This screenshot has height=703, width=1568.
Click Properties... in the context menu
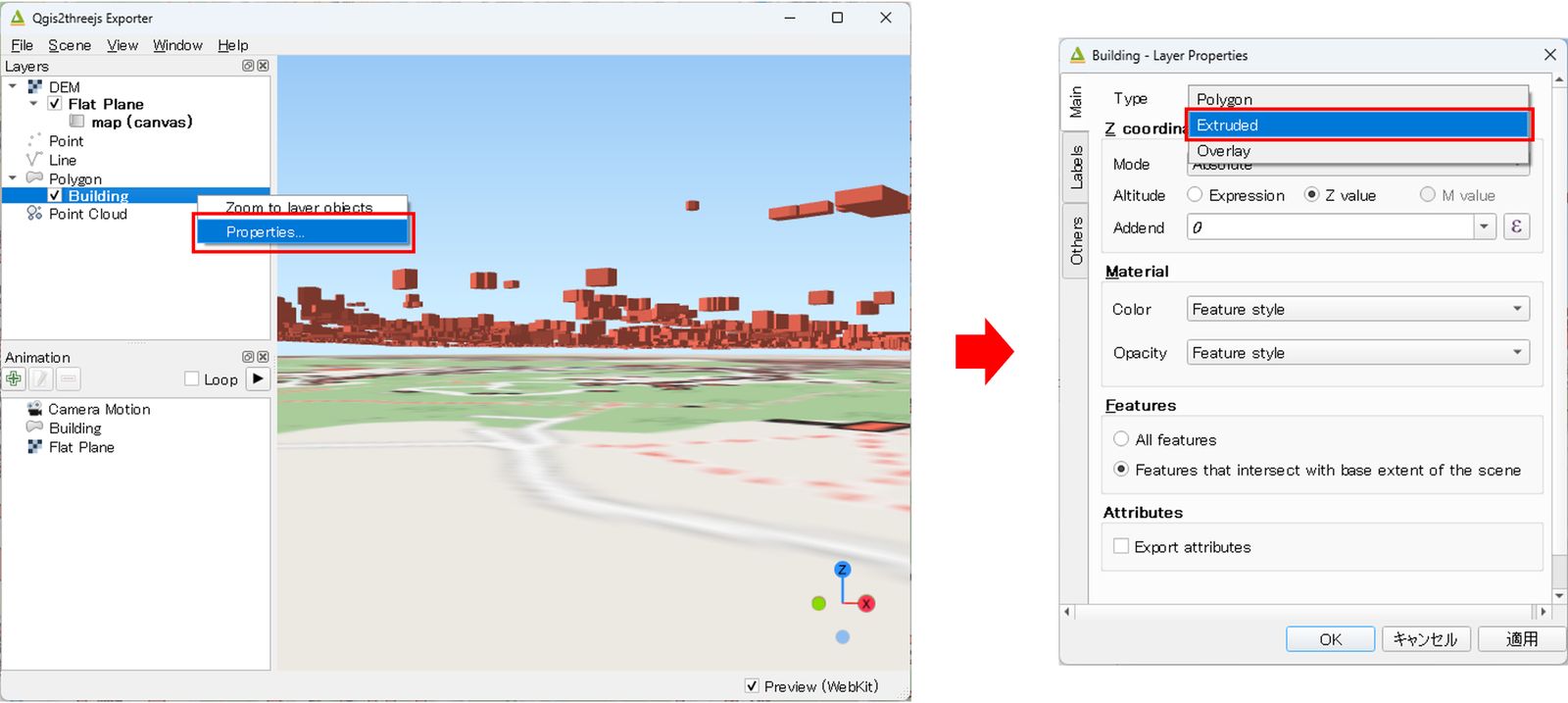pyautogui.click(x=303, y=231)
